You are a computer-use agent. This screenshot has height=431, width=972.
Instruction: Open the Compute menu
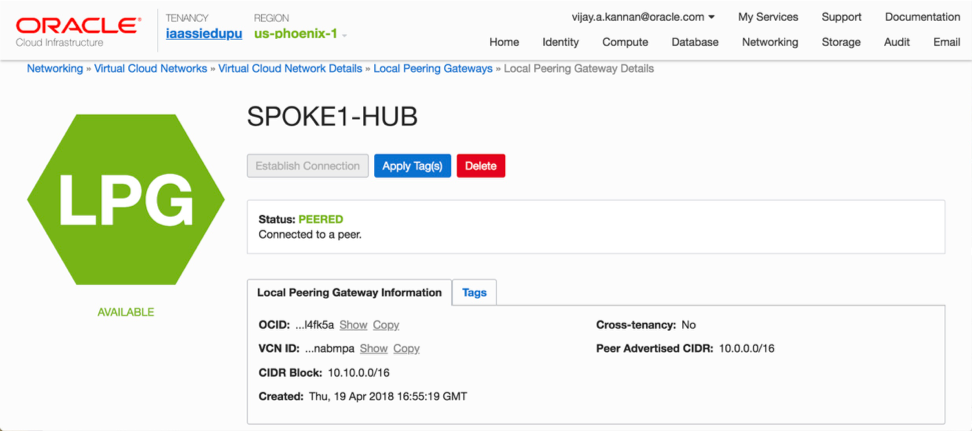point(625,42)
